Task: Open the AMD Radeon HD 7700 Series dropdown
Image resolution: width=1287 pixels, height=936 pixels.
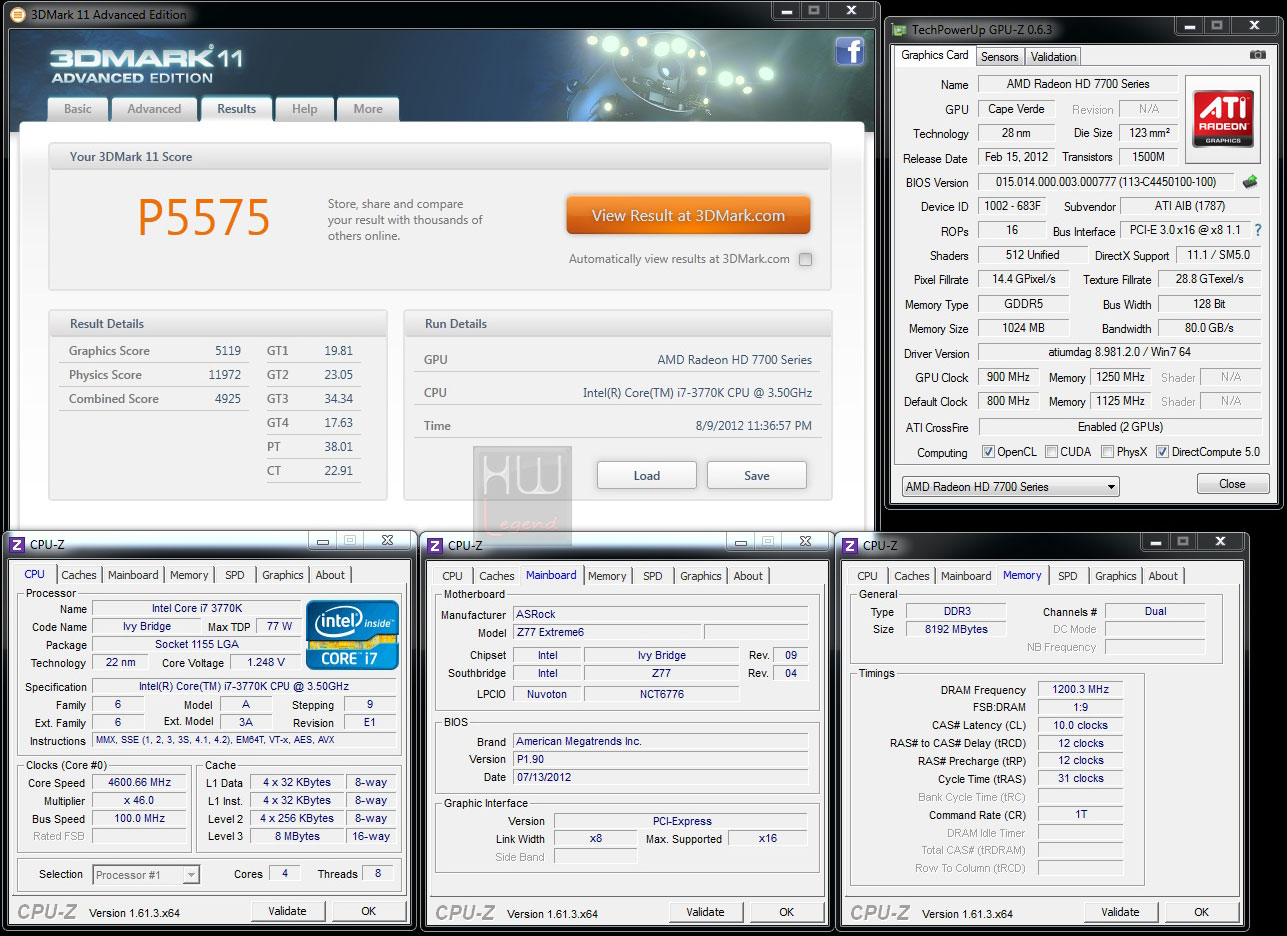Action: 1010,487
